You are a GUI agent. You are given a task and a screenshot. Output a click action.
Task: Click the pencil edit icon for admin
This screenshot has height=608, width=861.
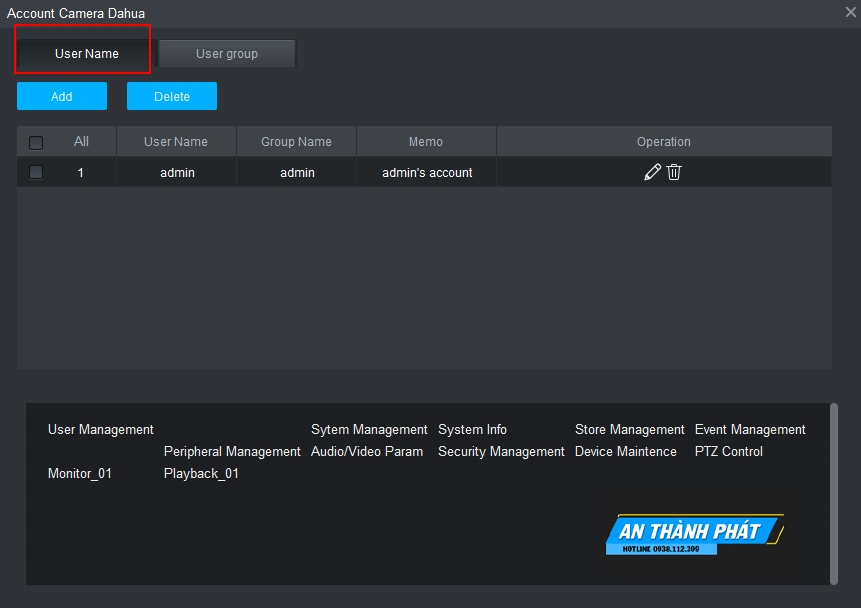[x=652, y=172]
